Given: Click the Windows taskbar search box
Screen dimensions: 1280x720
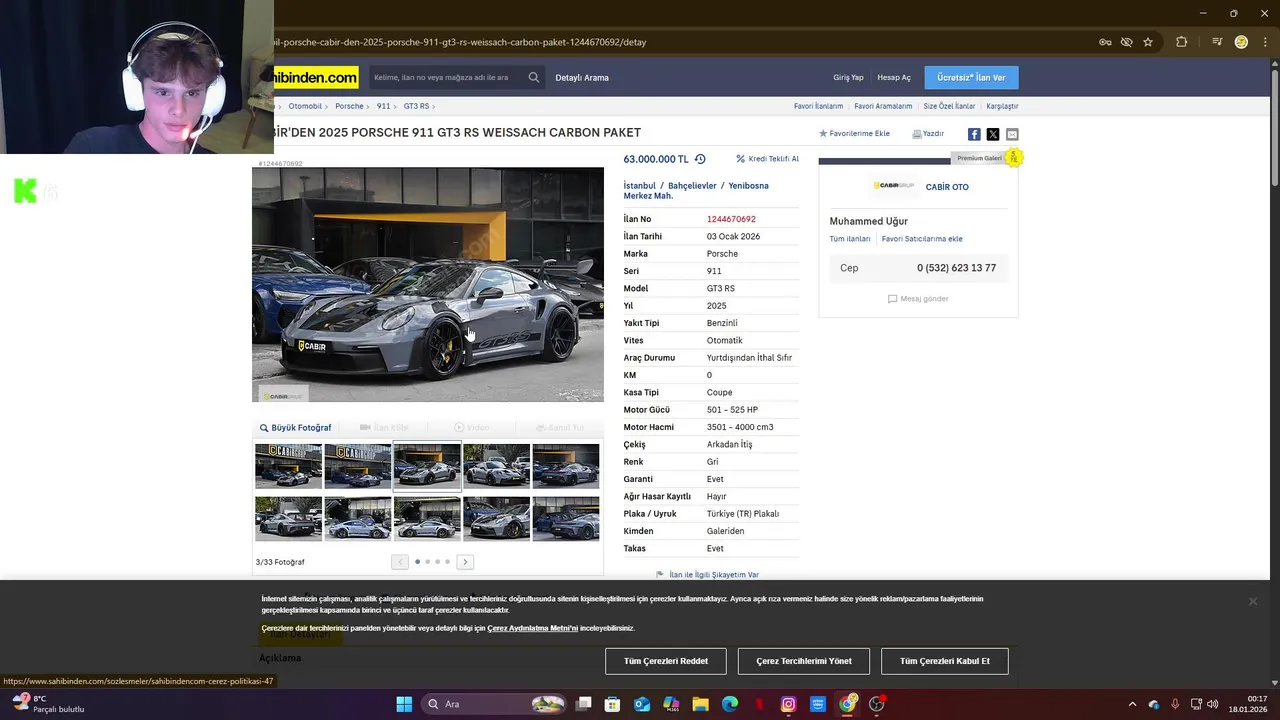Looking at the screenshot, I should click(x=494, y=704).
